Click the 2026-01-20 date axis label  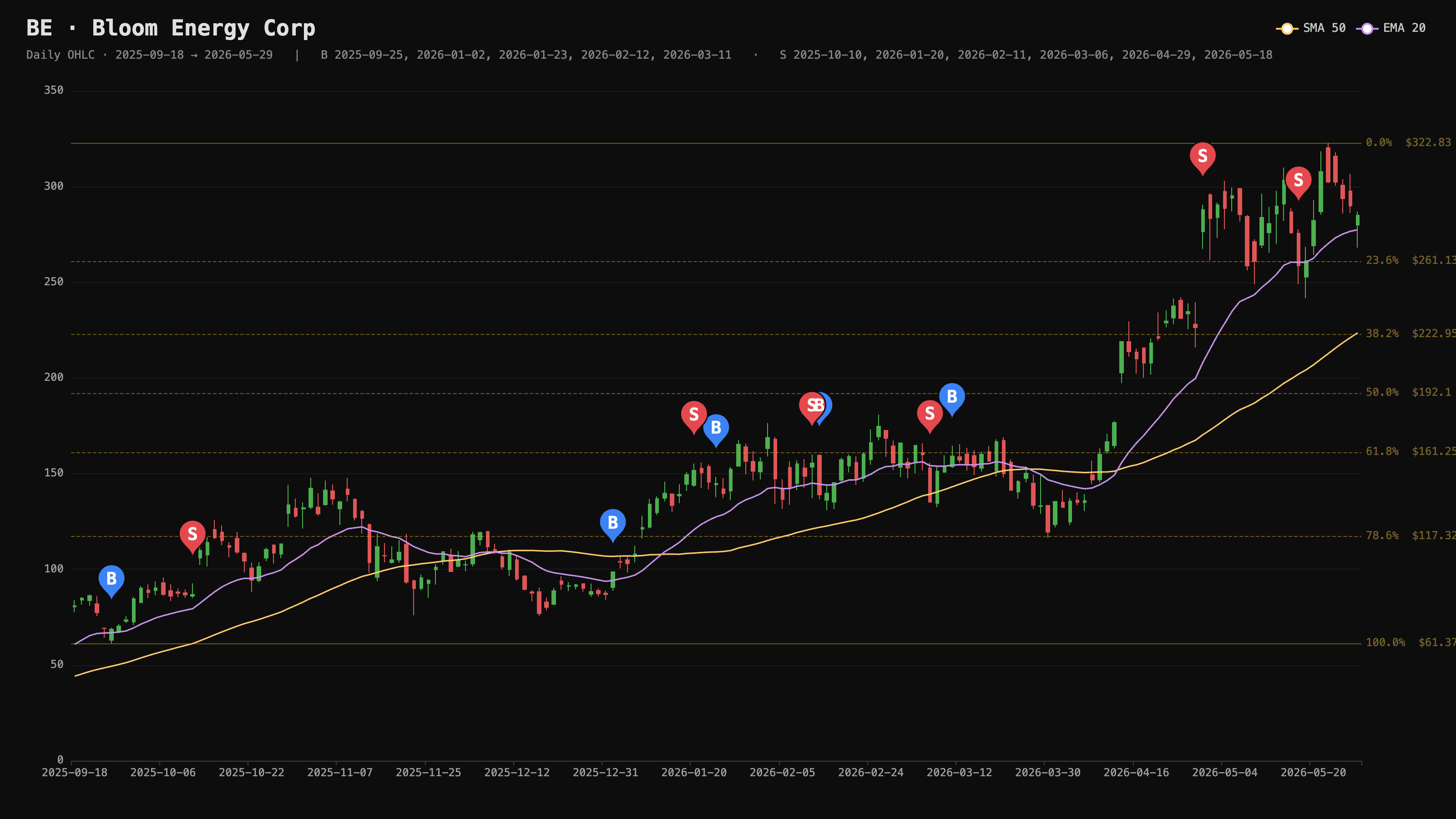click(693, 773)
